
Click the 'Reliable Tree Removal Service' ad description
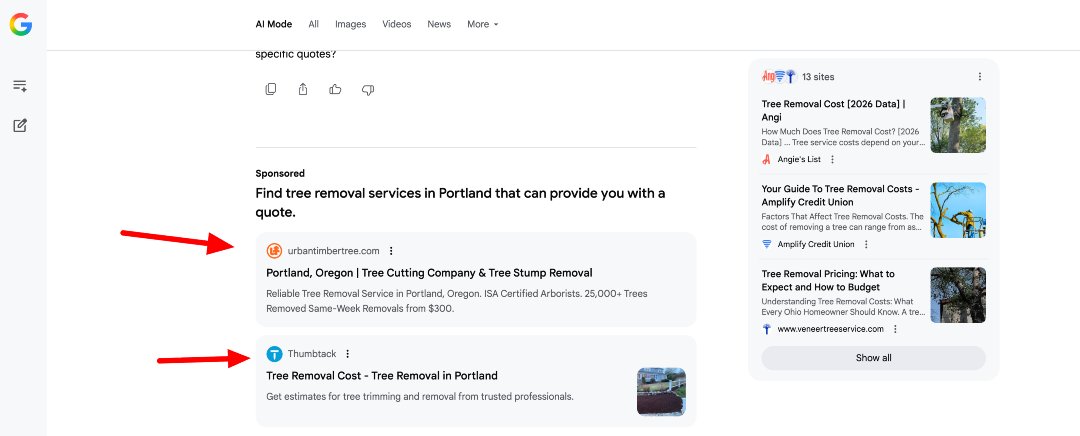[x=457, y=301]
